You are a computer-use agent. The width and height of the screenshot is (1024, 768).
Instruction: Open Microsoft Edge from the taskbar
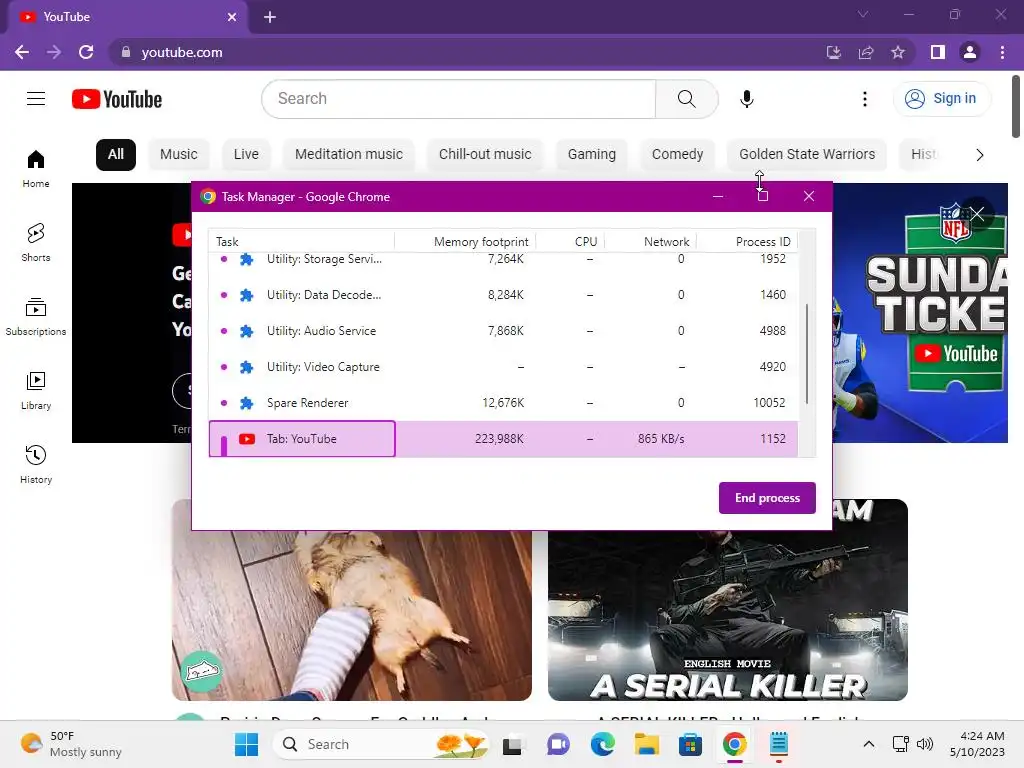[x=602, y=744]
